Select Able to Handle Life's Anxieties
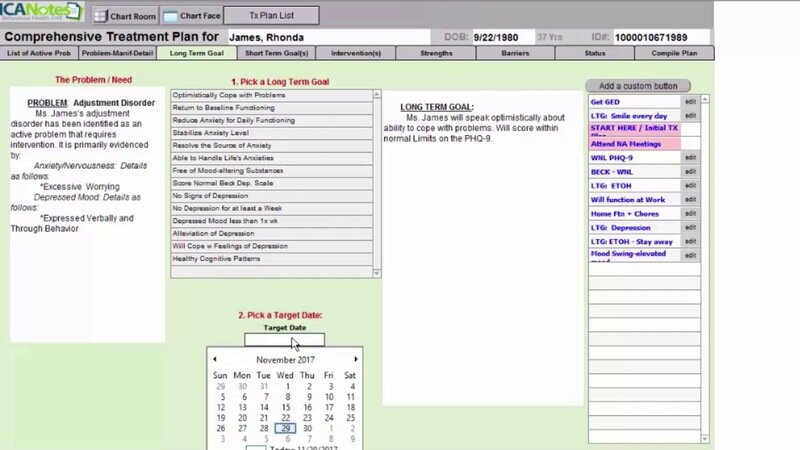 tap(271, 158)
